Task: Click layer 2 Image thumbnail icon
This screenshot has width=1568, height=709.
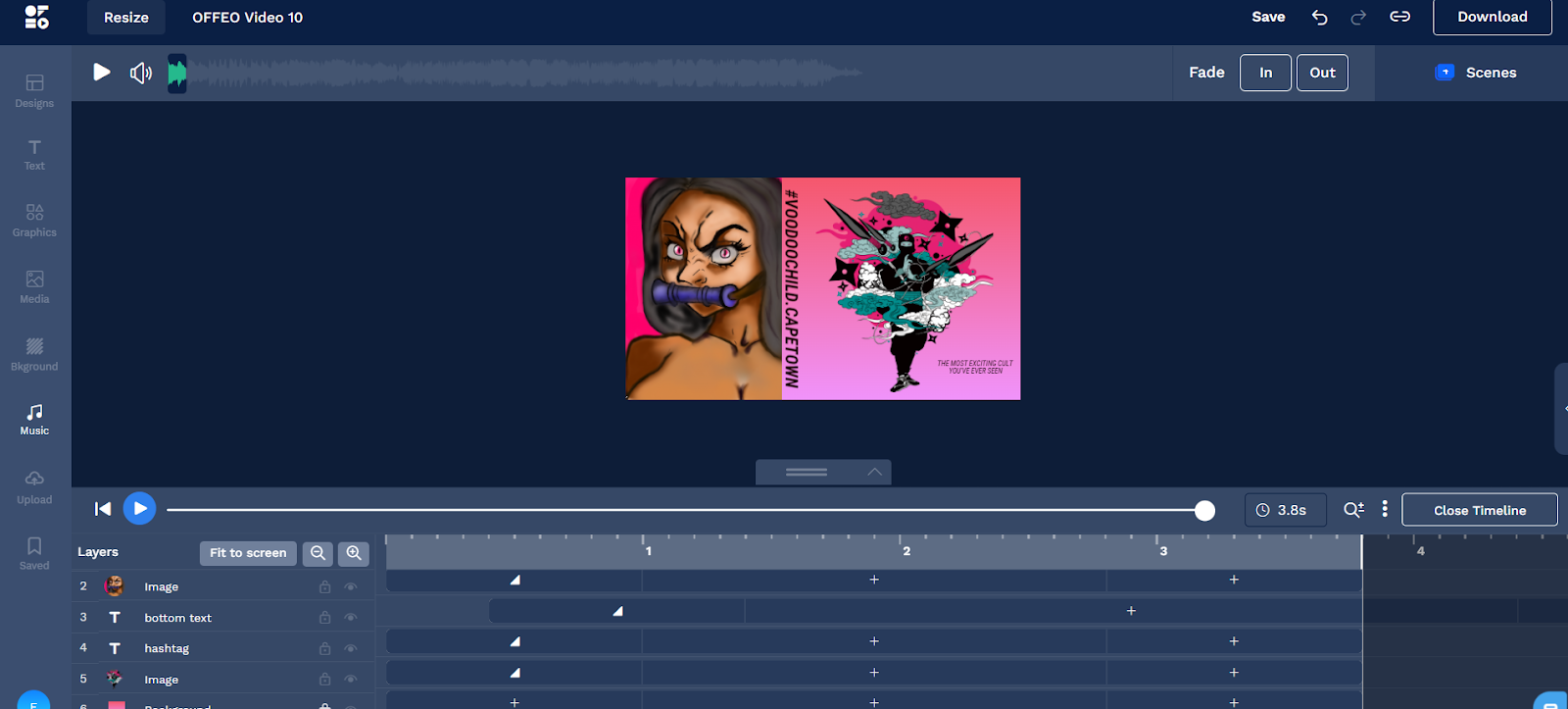Action: 115,586
